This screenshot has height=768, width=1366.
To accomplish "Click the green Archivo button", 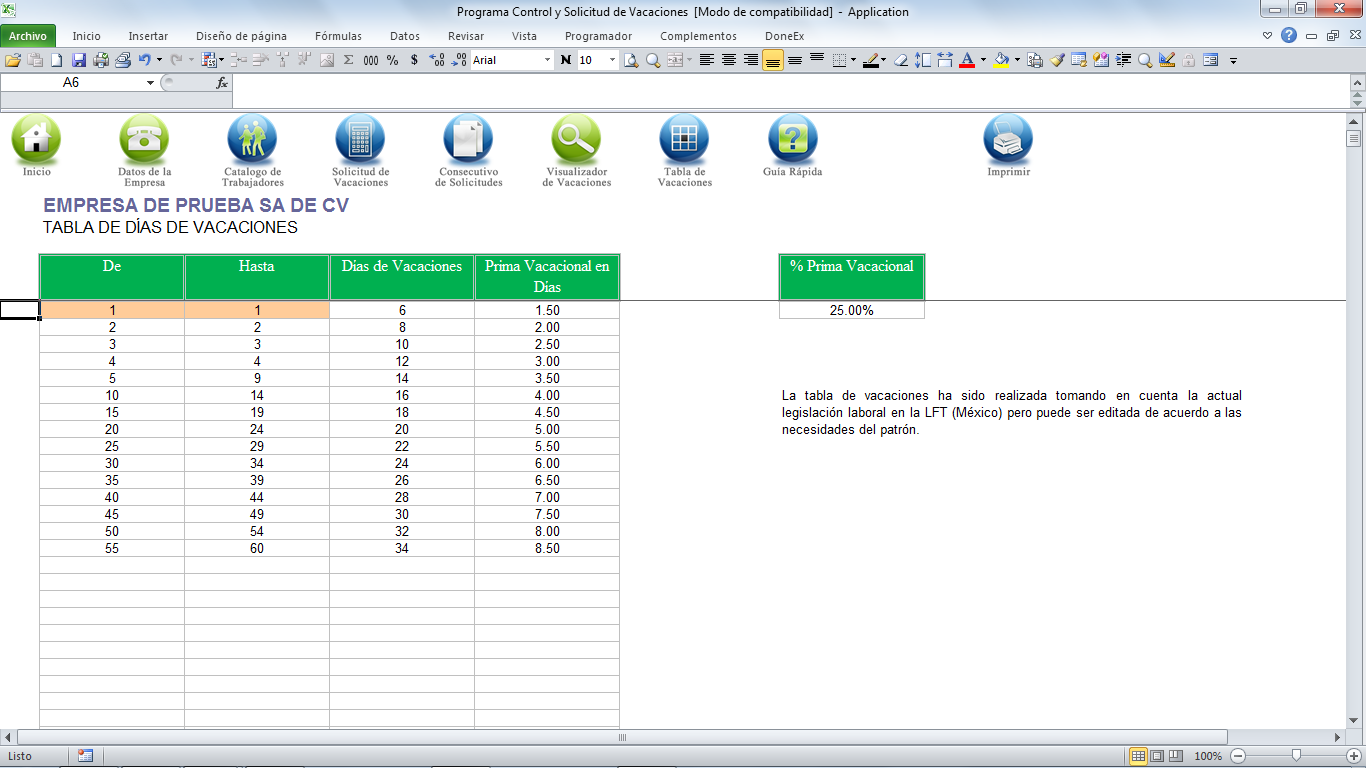I will point(28,36).
